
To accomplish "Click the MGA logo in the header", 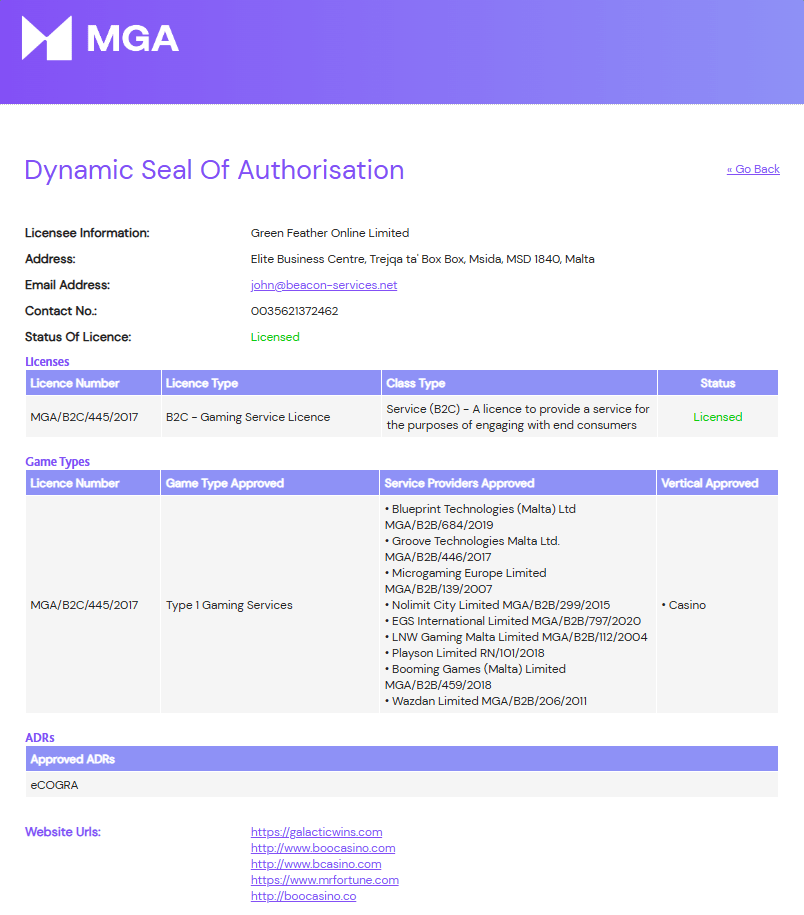I will point(100,38).
